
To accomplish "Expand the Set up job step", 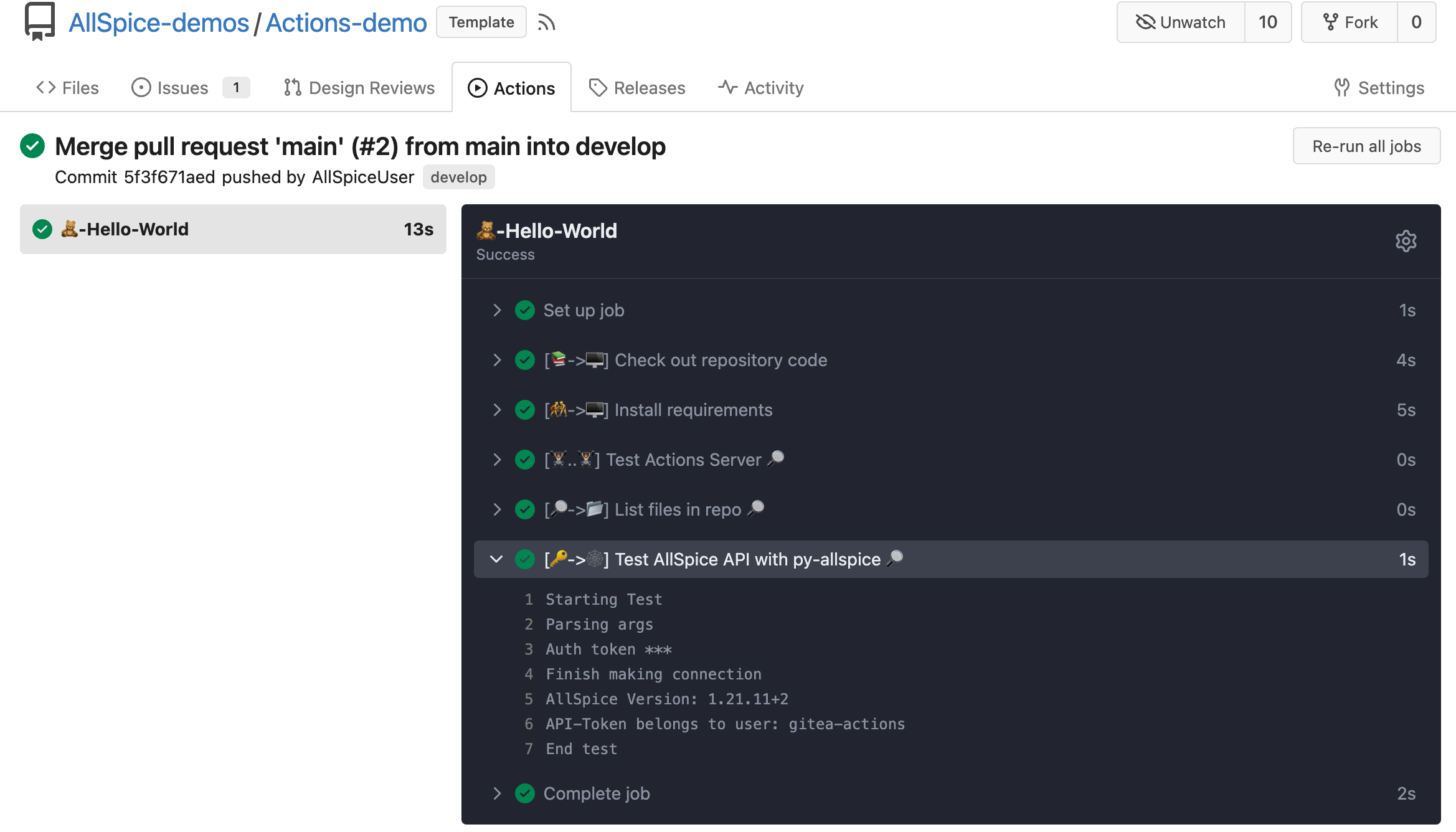I will pyautogui.click(x=583, y=310).
